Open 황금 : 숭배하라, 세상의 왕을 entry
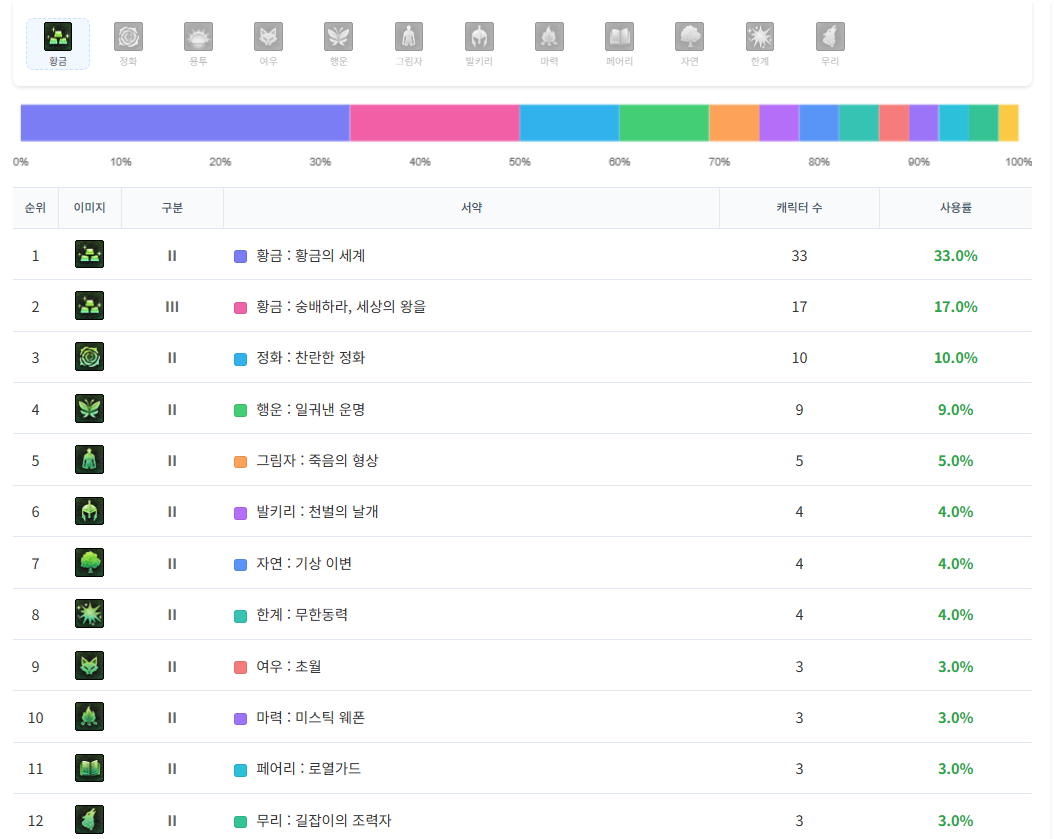The width and height of the screenshot is (1054, 839). click(x=340, y=307)
